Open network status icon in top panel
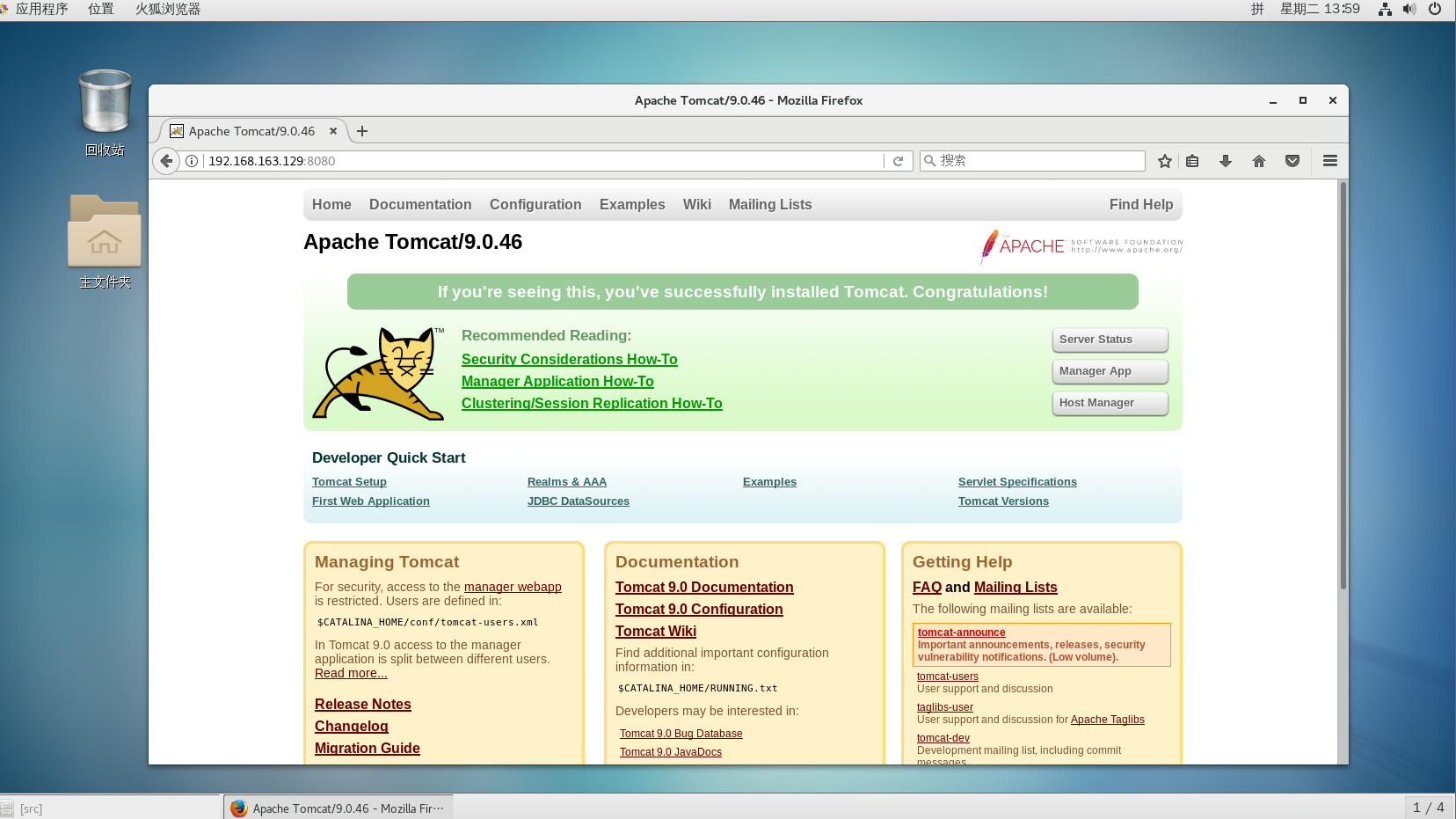 pyautogui.click(x=1385, y=9)
